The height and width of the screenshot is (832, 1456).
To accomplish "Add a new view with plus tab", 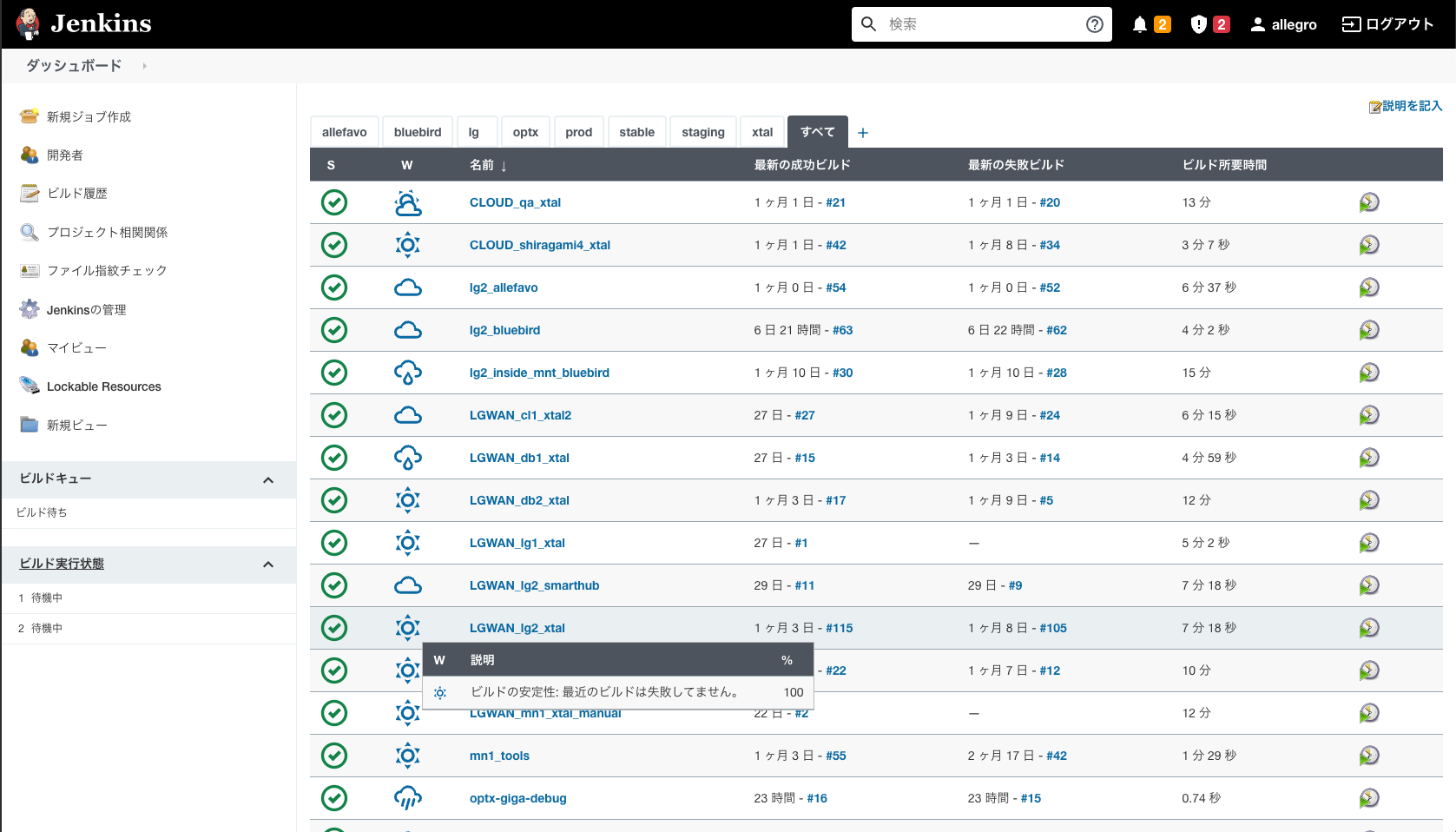I will pos(863,133).
